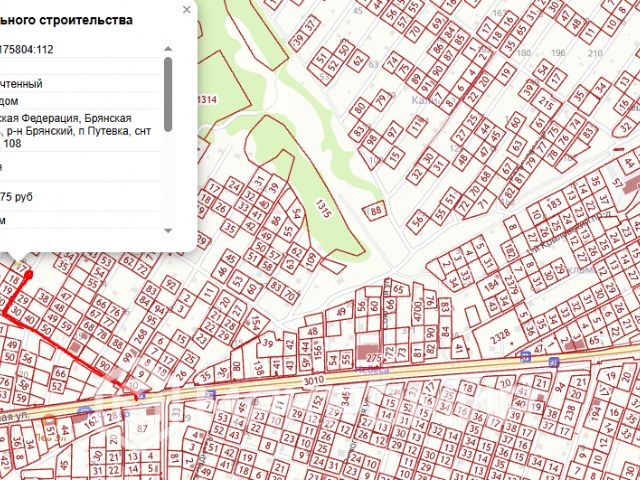Click the red route start circle marker
This screenshot has width=640, height=480.
pyautogui.click(x=28, y=275)
